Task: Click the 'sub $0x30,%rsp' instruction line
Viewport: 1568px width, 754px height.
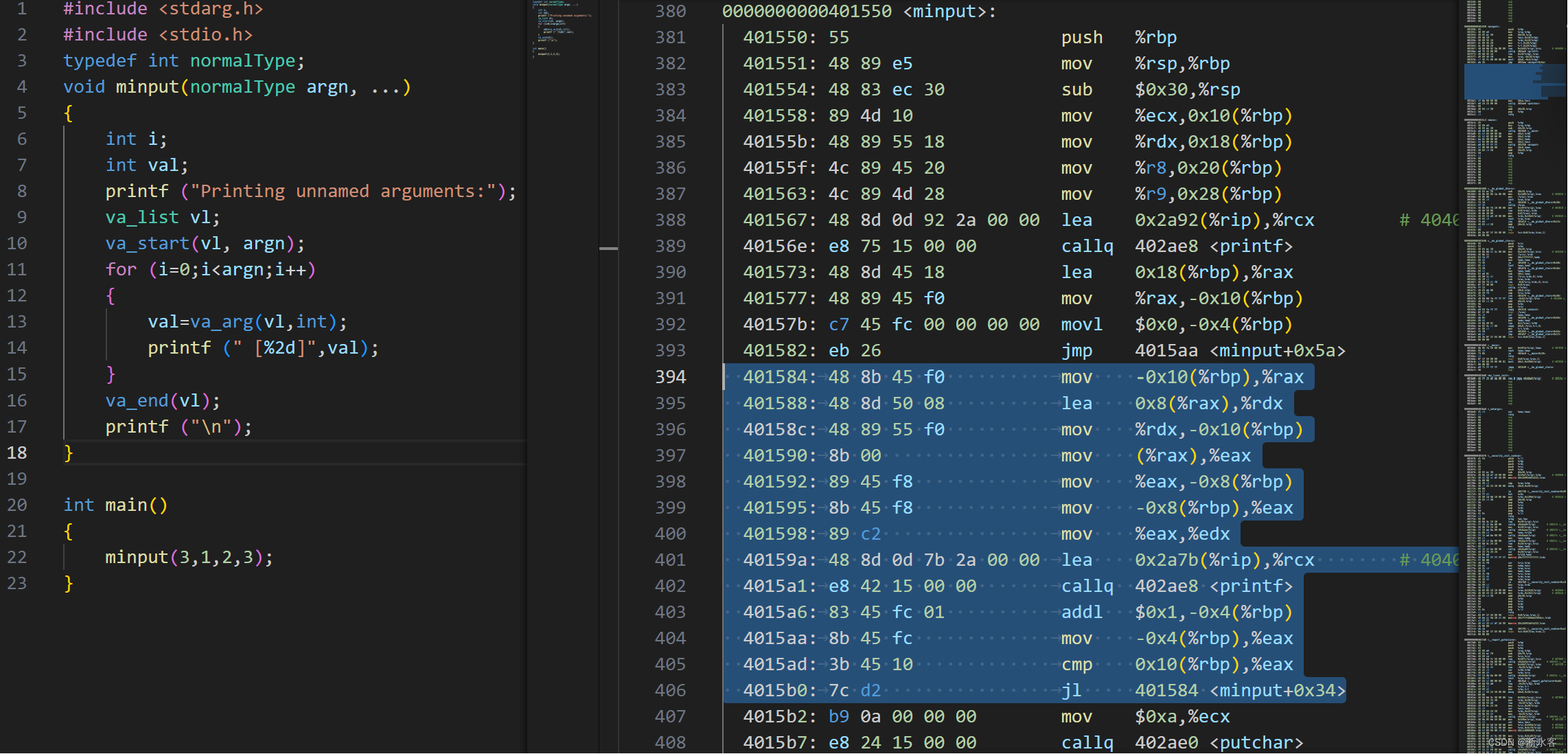Action: point(991,89)
